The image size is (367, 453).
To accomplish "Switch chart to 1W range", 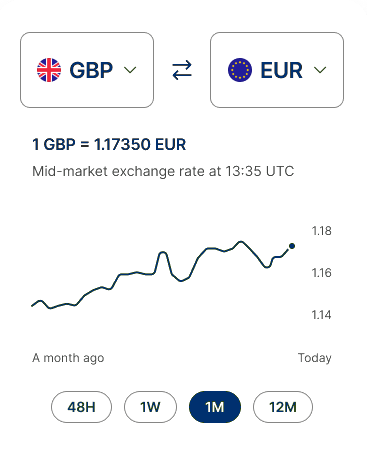I will [150, 407].
